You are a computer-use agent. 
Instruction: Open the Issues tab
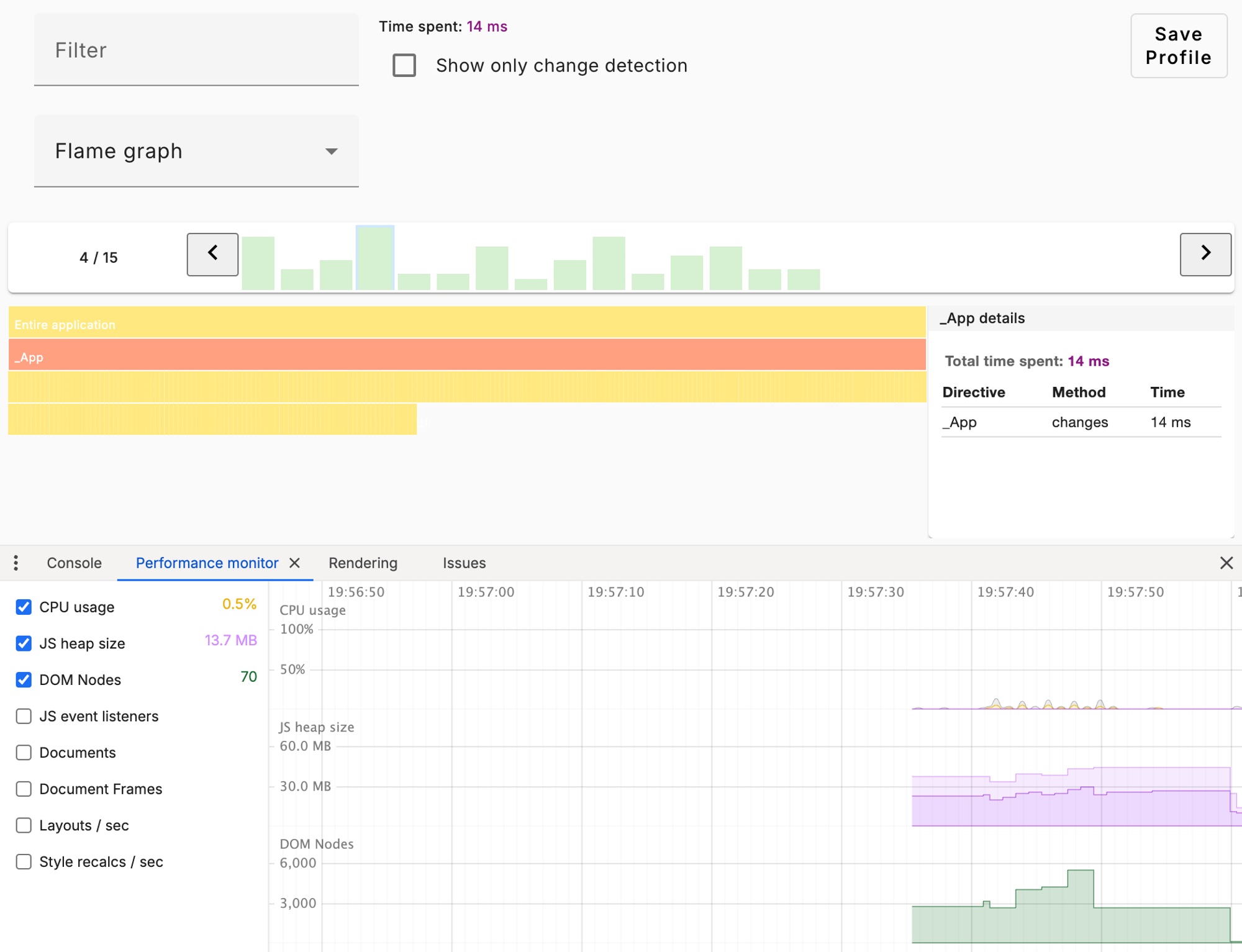click(465, 563)
